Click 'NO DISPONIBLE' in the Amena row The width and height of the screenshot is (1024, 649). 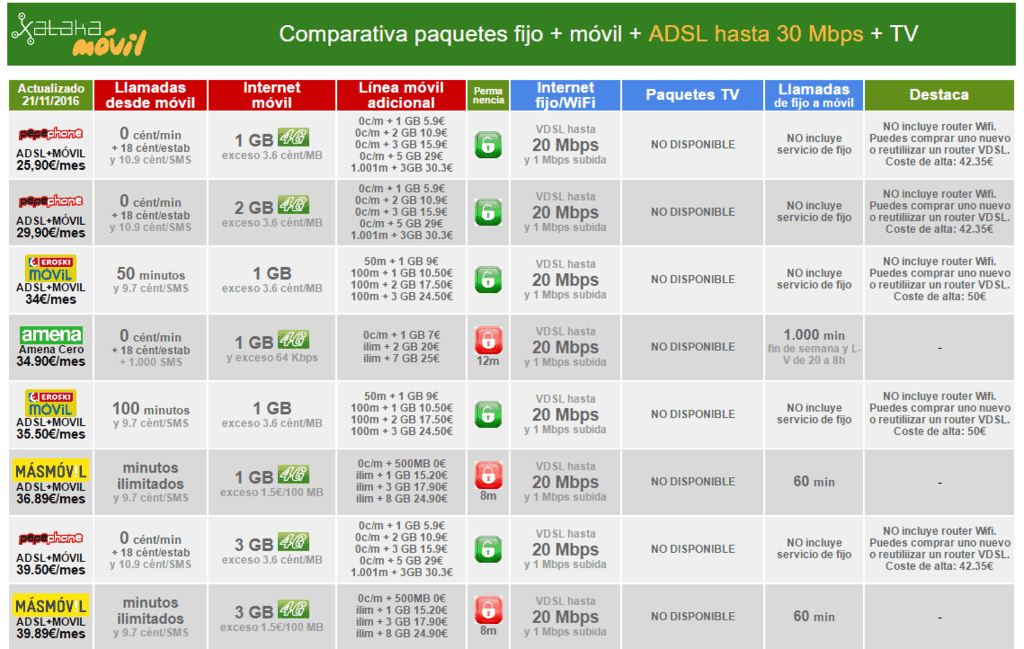(692, 347)
